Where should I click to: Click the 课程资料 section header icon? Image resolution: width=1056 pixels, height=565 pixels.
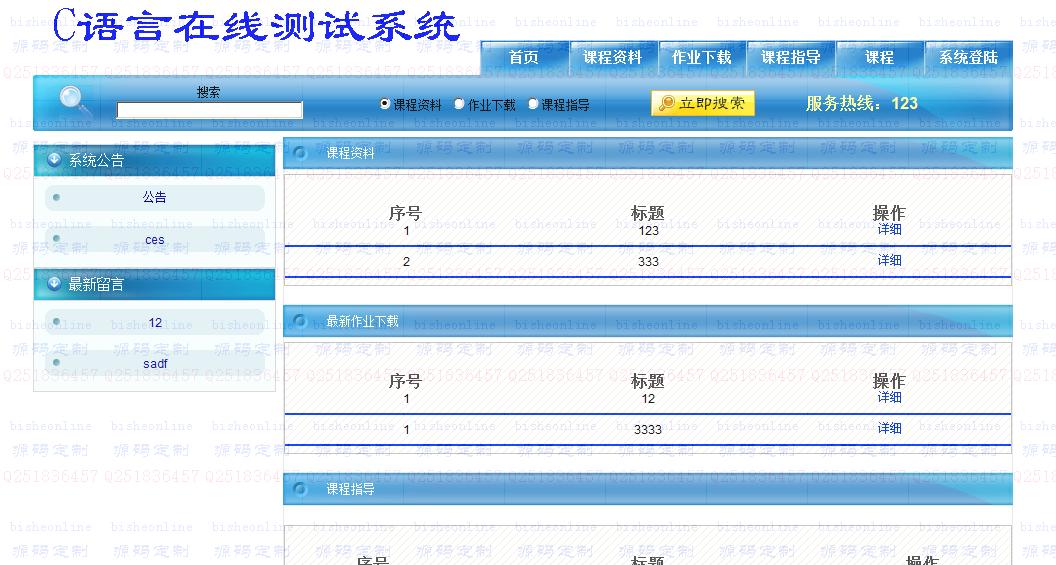[300, 153]
